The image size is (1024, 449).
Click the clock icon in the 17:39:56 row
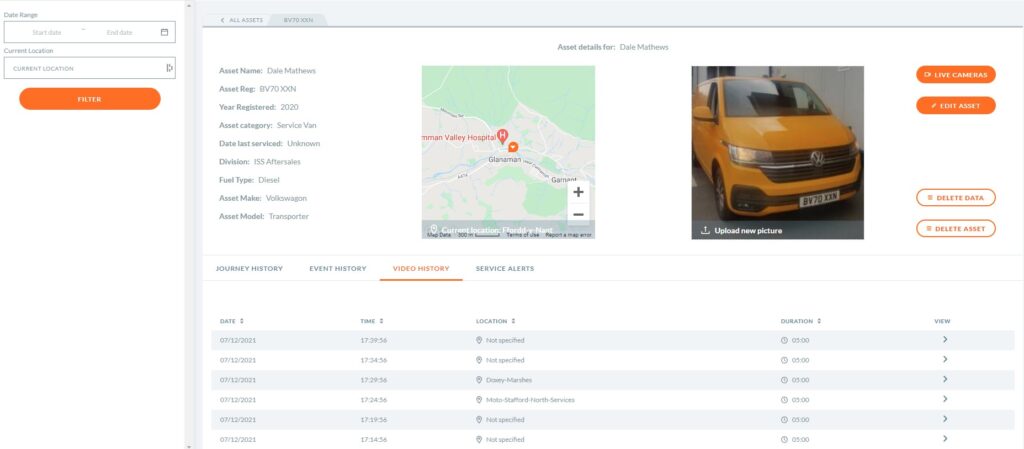784,340
